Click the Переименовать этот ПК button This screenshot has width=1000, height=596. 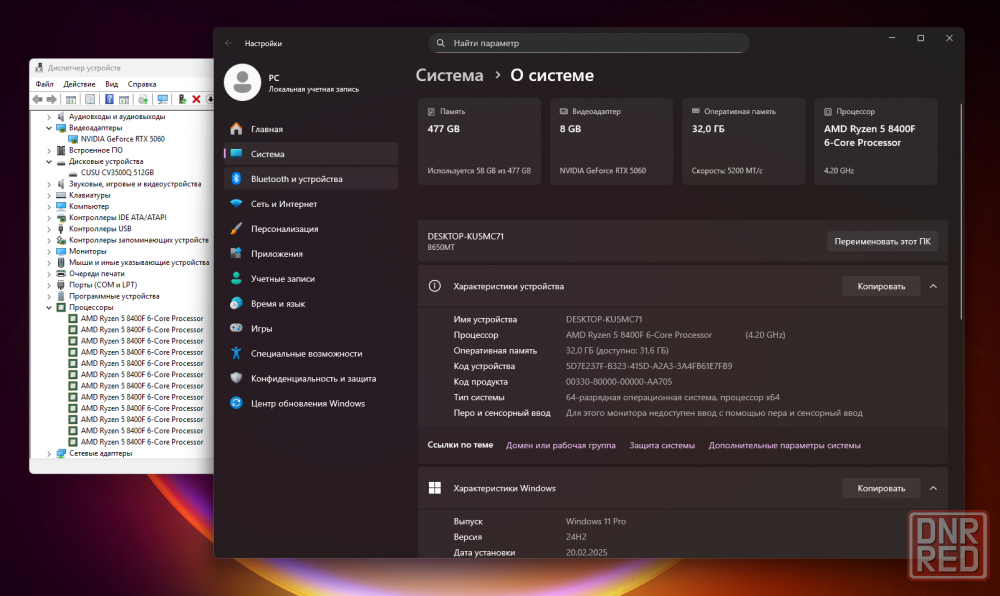point(882,241)
